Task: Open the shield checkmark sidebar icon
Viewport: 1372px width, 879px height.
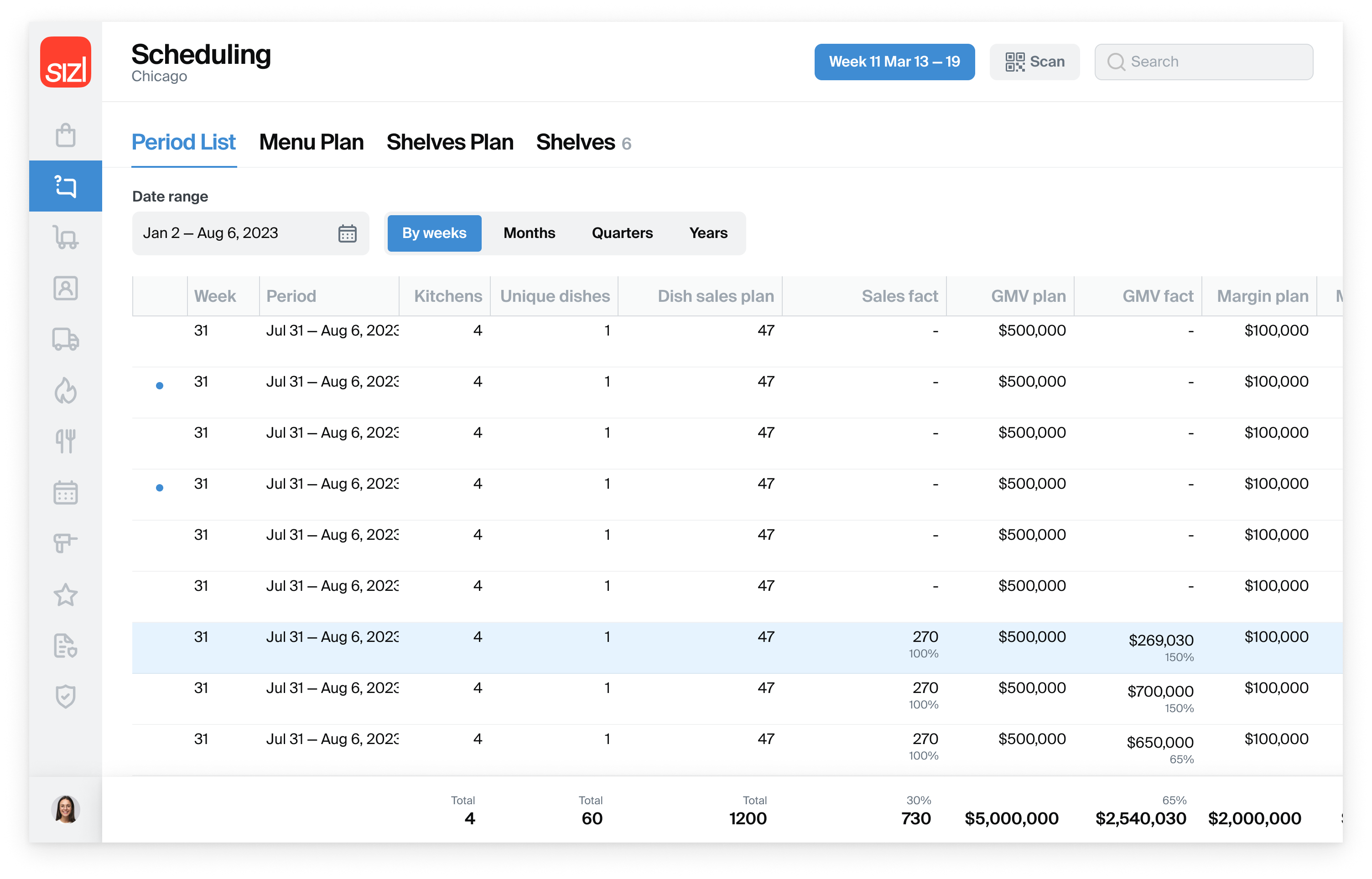Action: tap(66, 696)
